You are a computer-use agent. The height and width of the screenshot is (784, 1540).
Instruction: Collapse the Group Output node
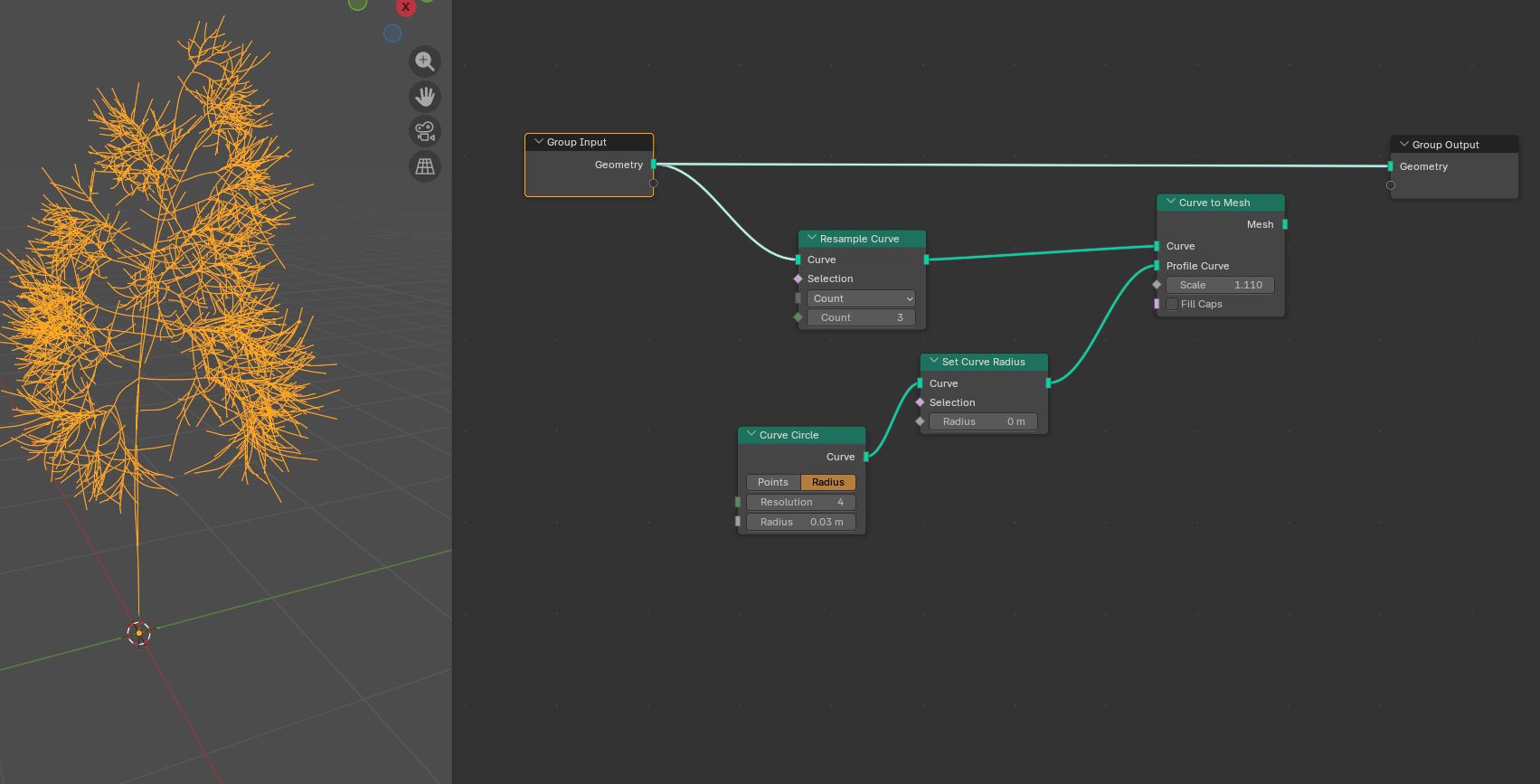[1404, 145]
